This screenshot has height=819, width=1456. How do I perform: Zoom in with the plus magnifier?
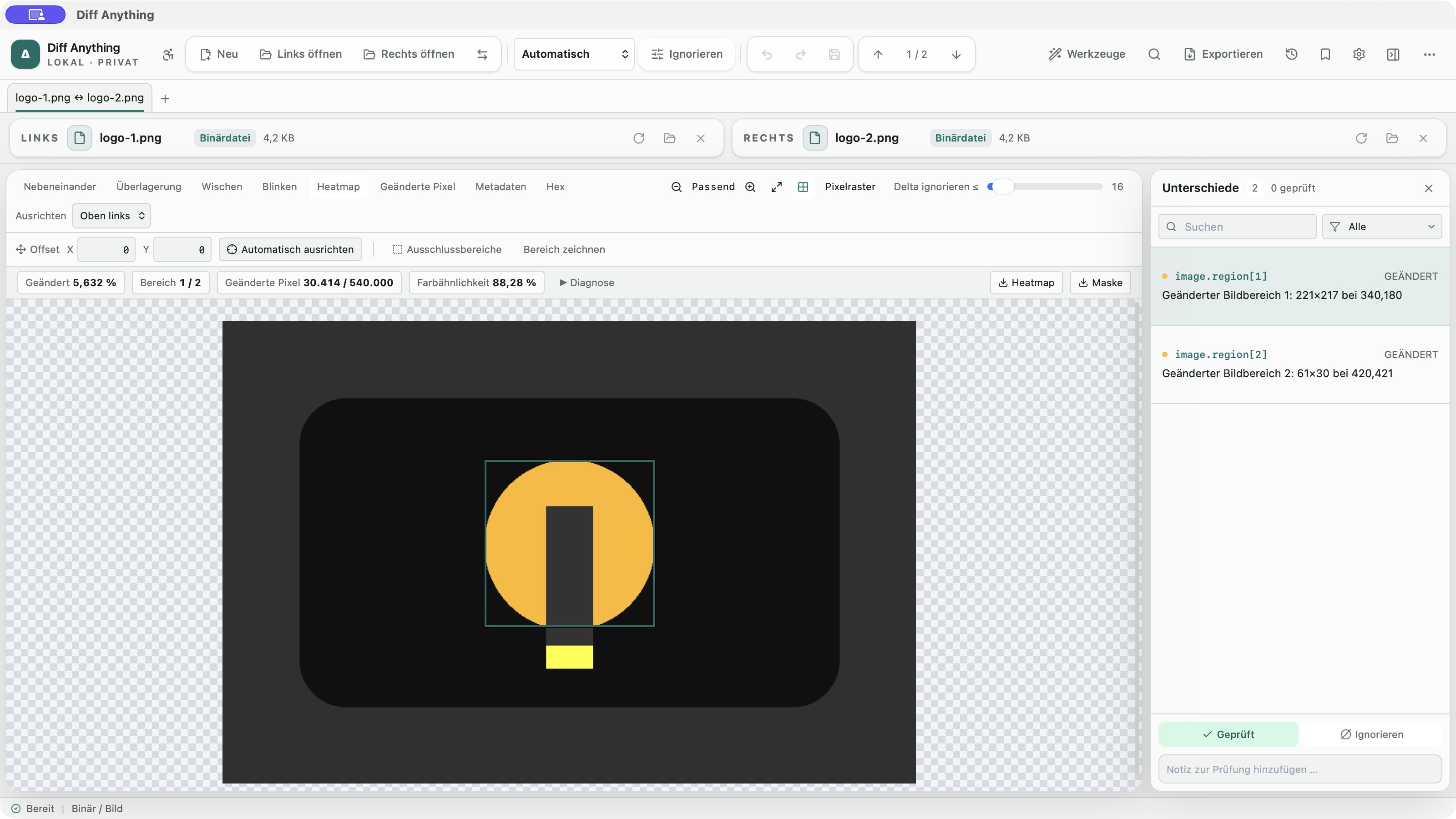click(x=750, y=187)
